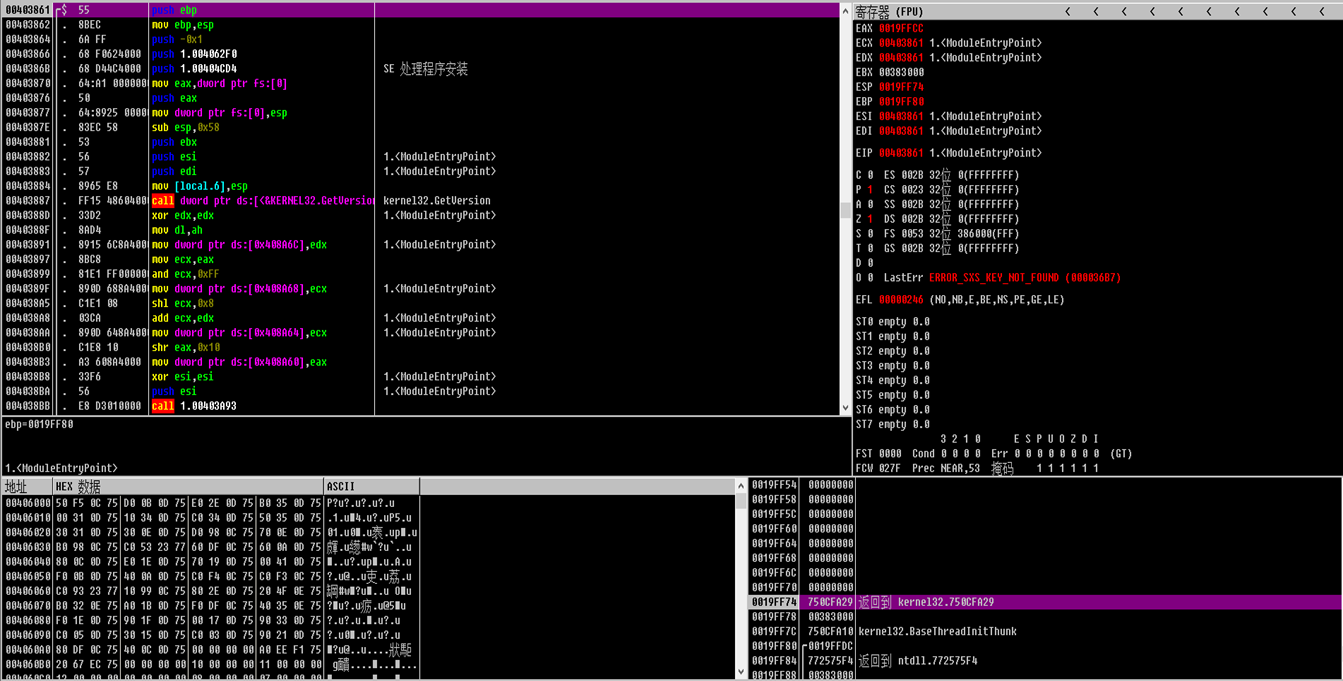Click the leftmost arrow in the registers header

[1068, 12]
